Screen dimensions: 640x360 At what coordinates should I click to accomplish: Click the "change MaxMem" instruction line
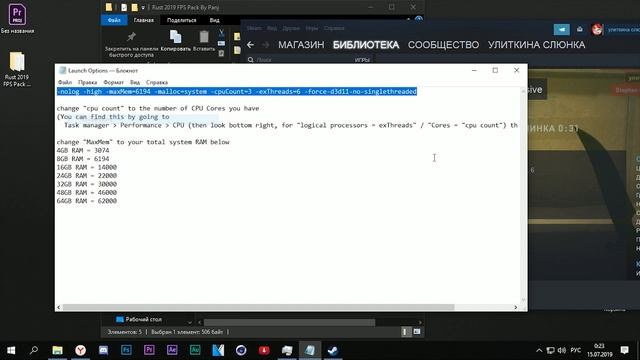coord(143,142)
